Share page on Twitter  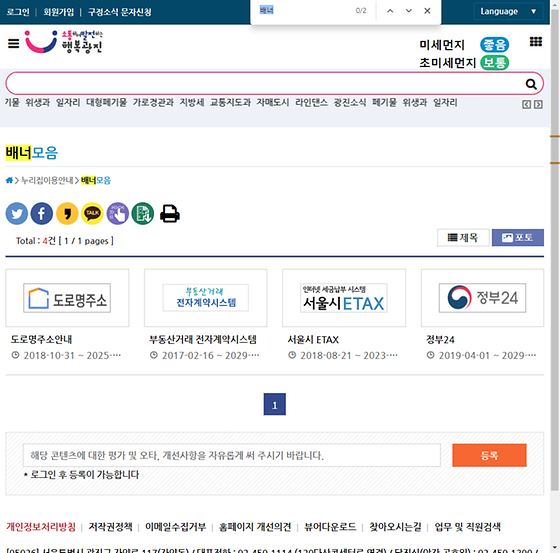[x=17, y=214]
